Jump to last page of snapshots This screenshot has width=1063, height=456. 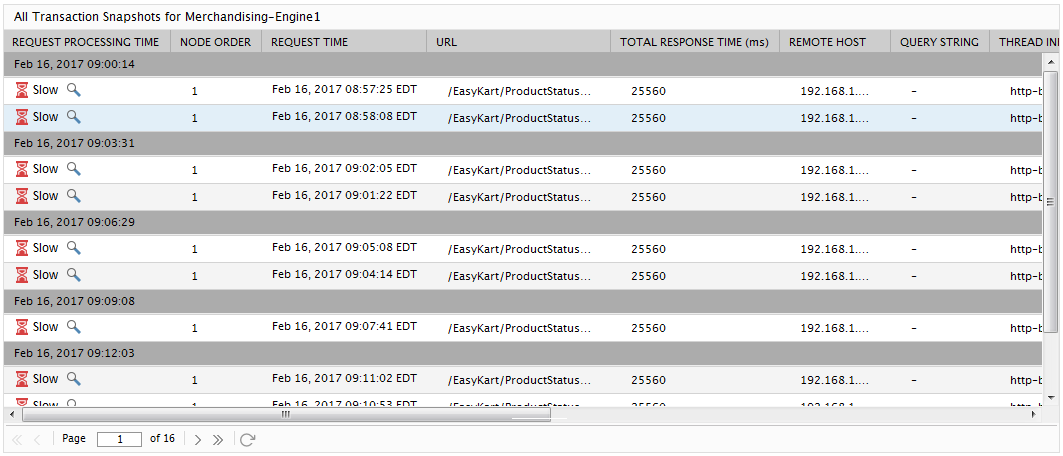pos(218,440)
